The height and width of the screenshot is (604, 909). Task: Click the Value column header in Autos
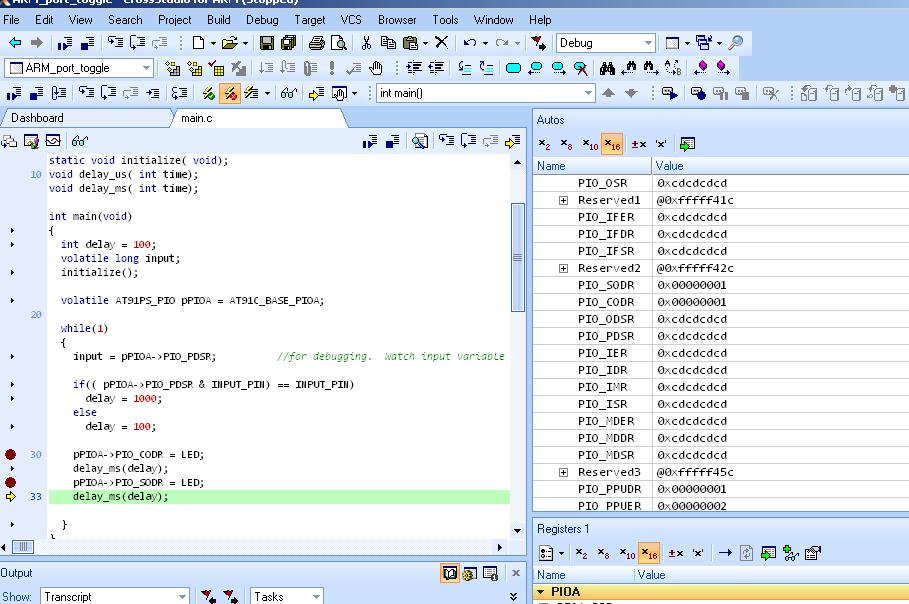(x=780, y=166)
